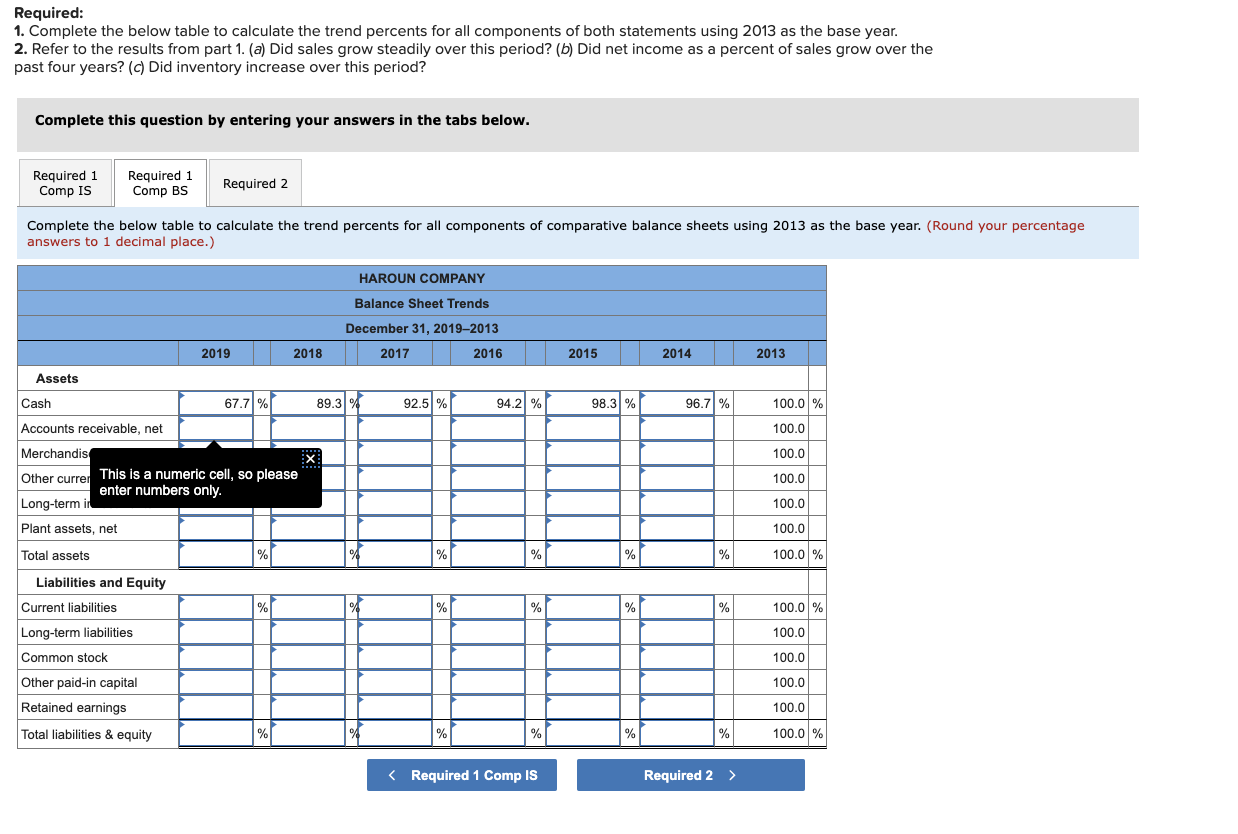The image size is (1238, 834).
Task: Click the Current liabilities 2014 input cell
Action: click(676, 607)
